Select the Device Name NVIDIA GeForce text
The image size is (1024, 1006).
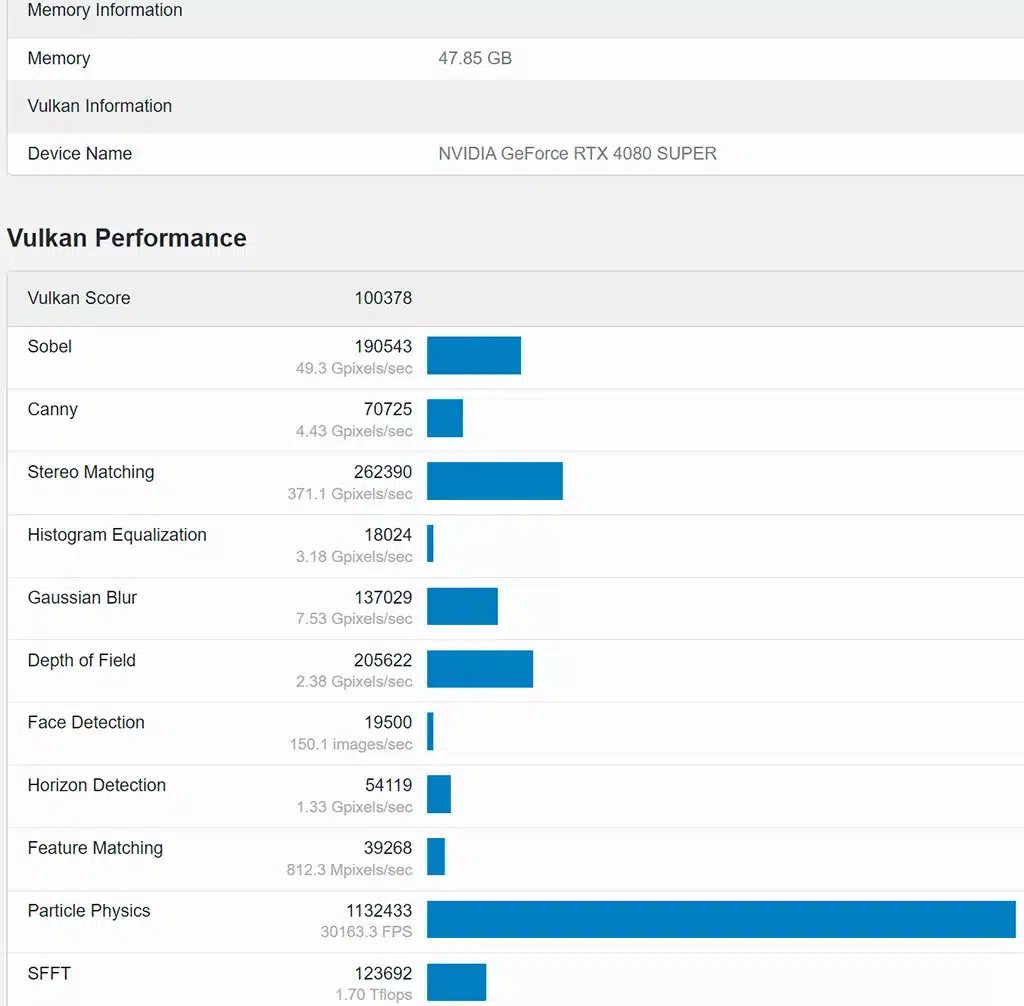pyautogui.click(x=577, y=154)
